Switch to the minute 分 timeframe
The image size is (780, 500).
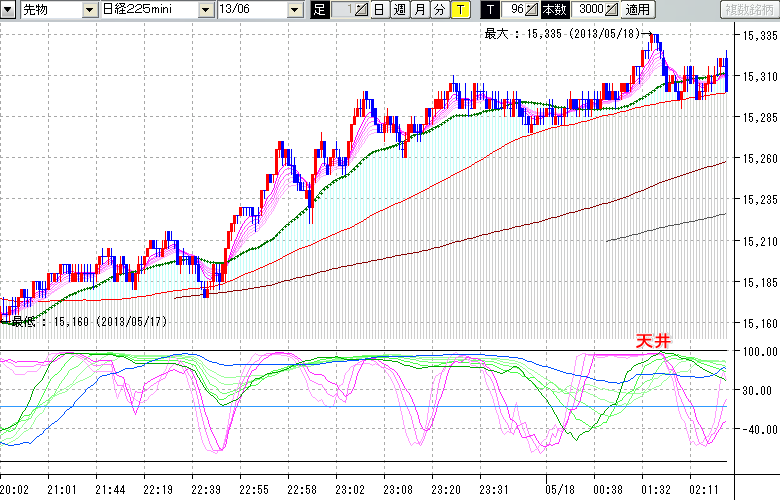[439, 10]
